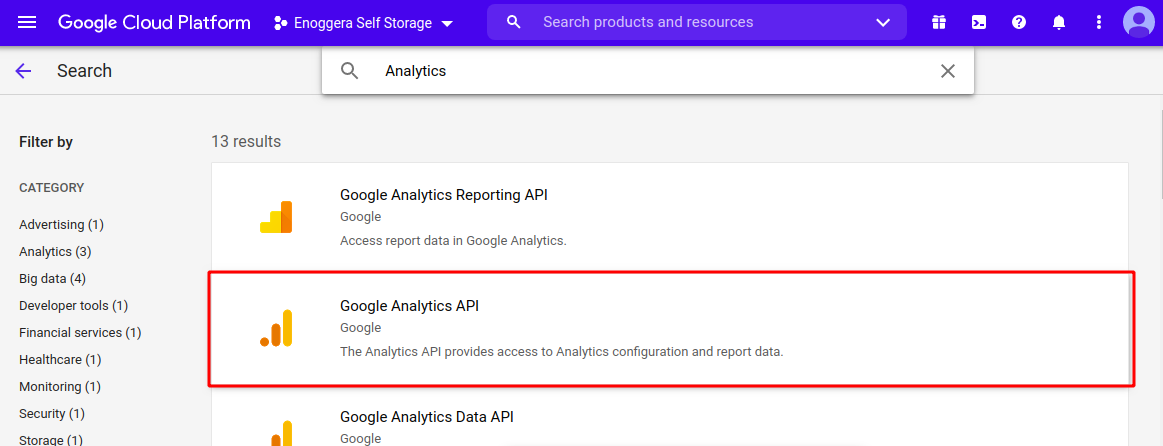Screen dimensions: 1163x446
Task: Click the Enoggera project hexagon dots icon
Action: click(280, 23)
